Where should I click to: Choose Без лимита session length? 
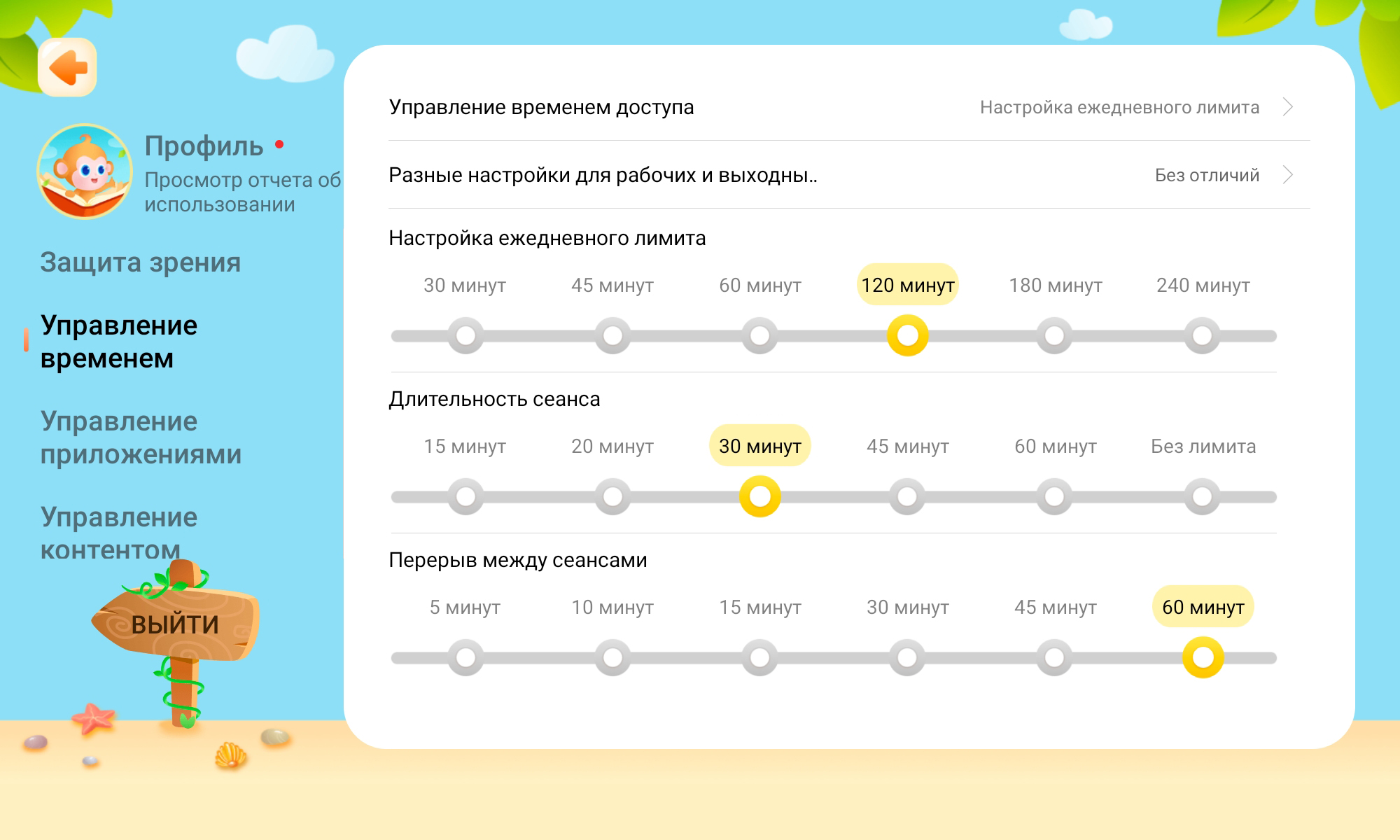[1203, 447]
